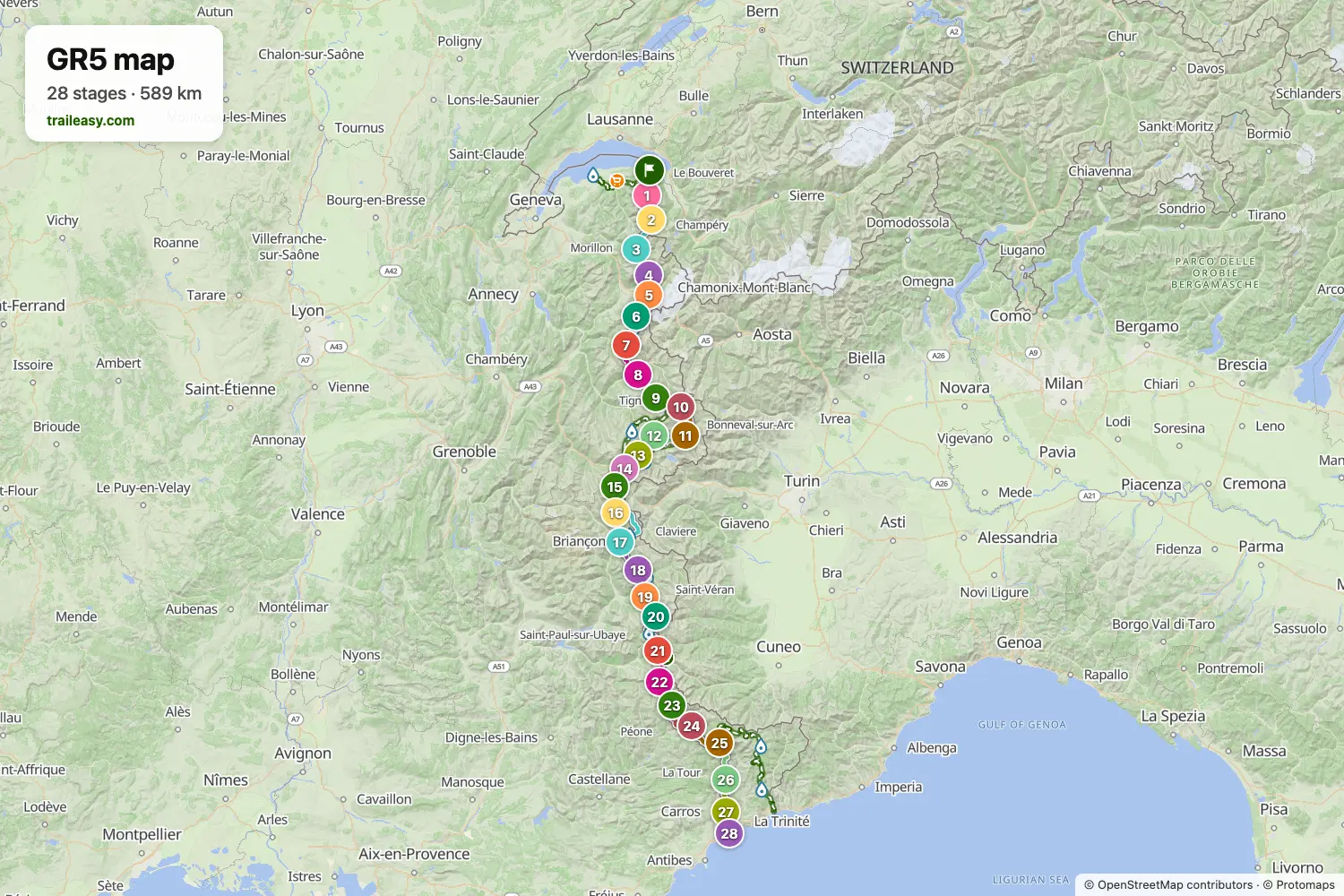Click stage 18 purple marker

coord(638,570)
